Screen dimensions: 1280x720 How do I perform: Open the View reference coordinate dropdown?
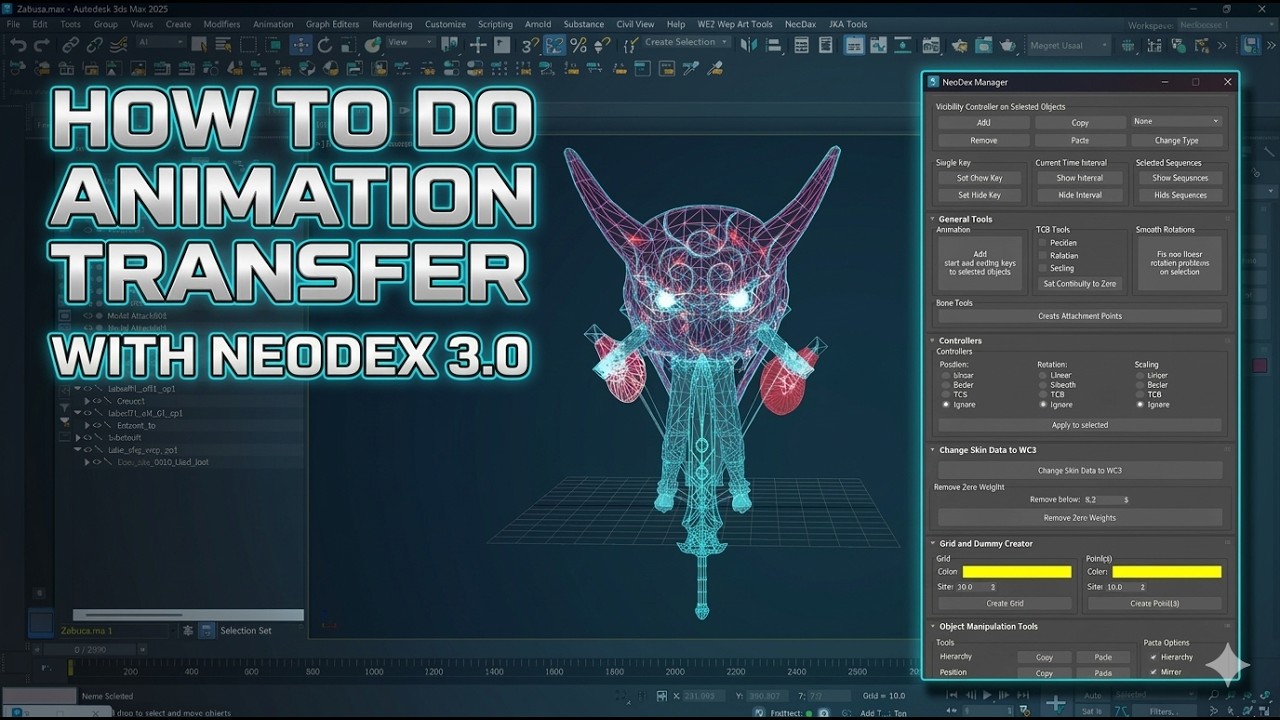click(x=410, y=42)
